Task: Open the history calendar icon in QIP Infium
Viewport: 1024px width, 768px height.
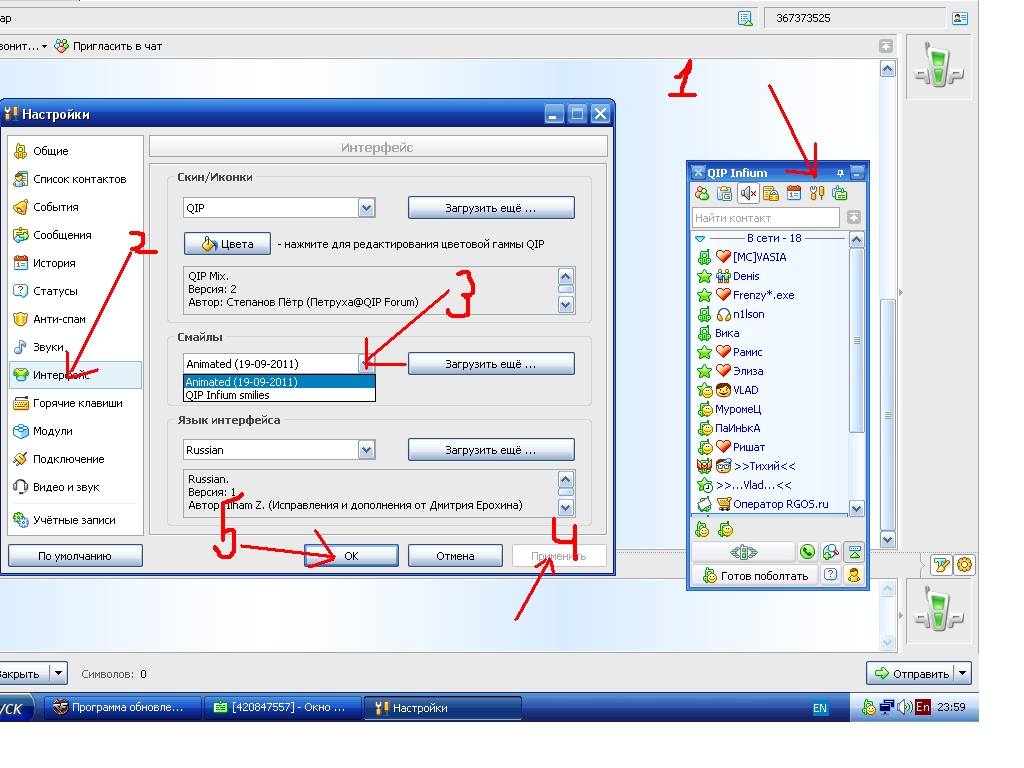Action: coord(793,193)
